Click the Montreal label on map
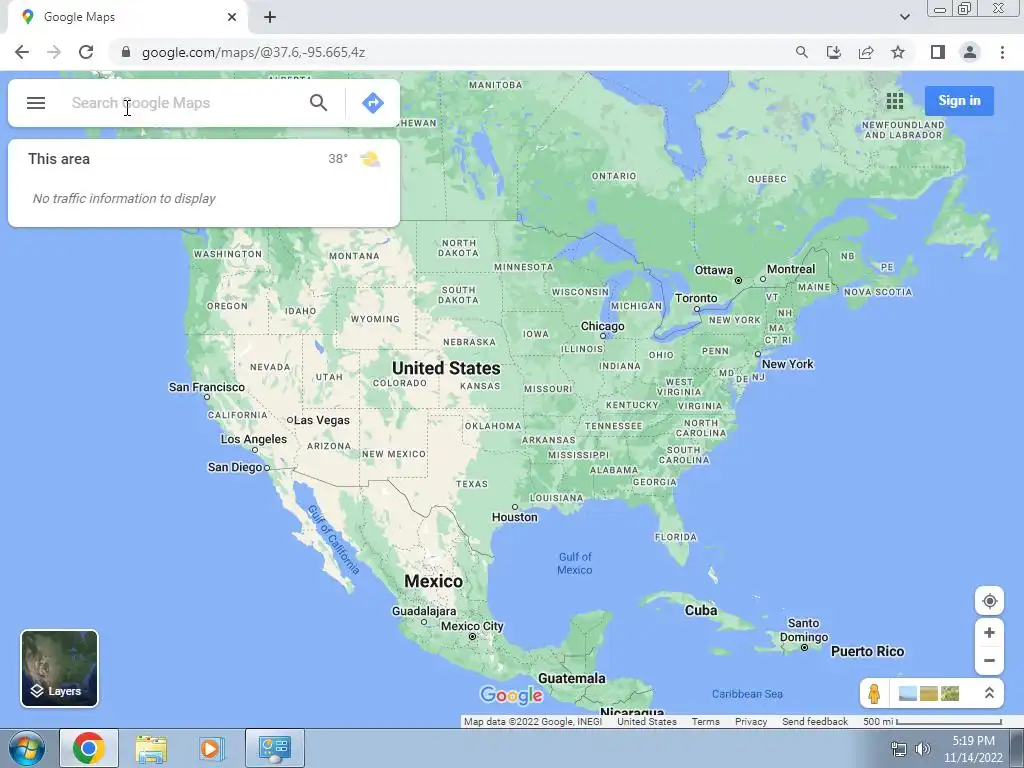This screenshot has height=768, width=1024. pyautogui.click(x=791, y=269)
